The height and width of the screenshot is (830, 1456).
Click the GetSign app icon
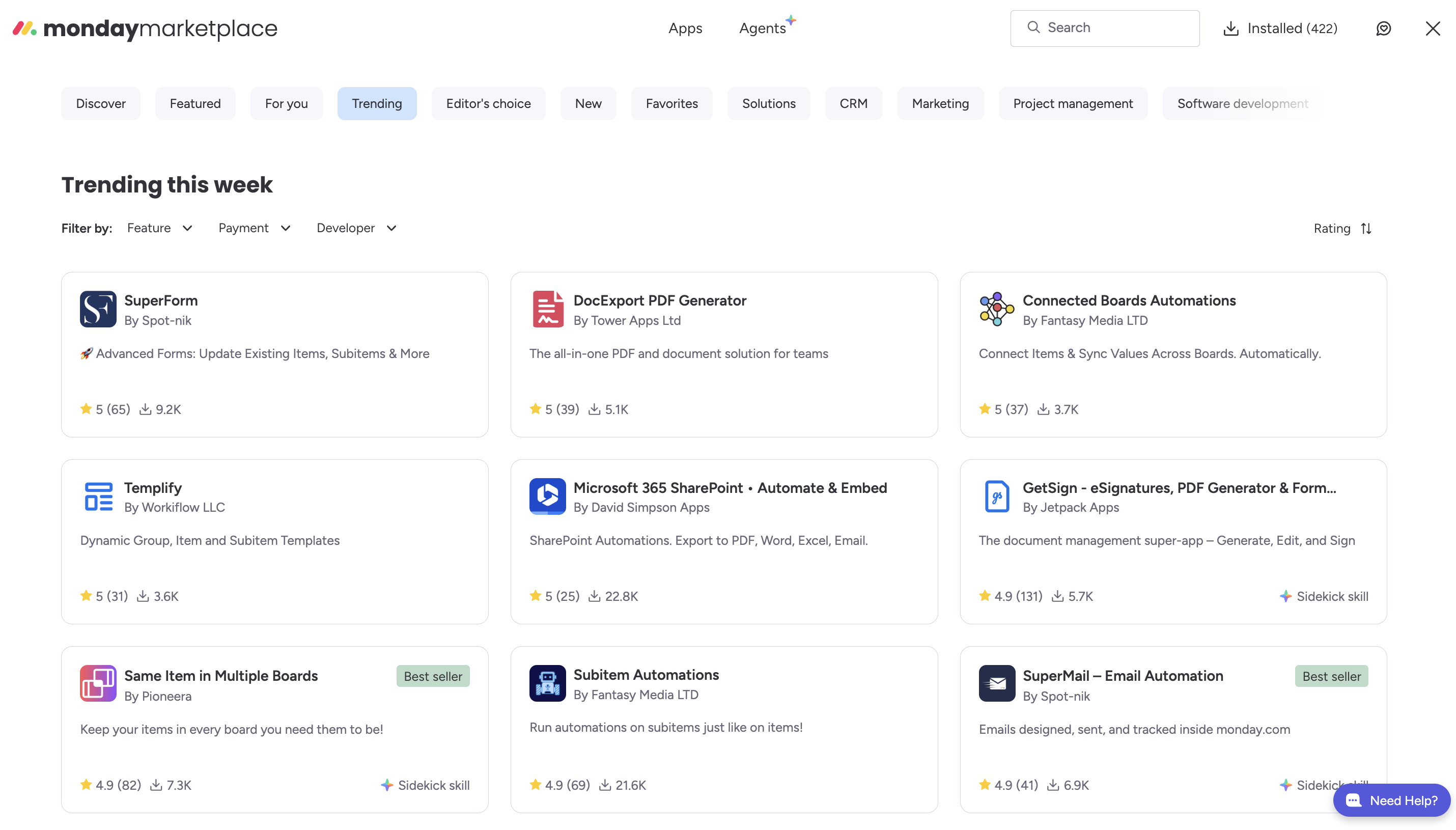pos(996,496)
